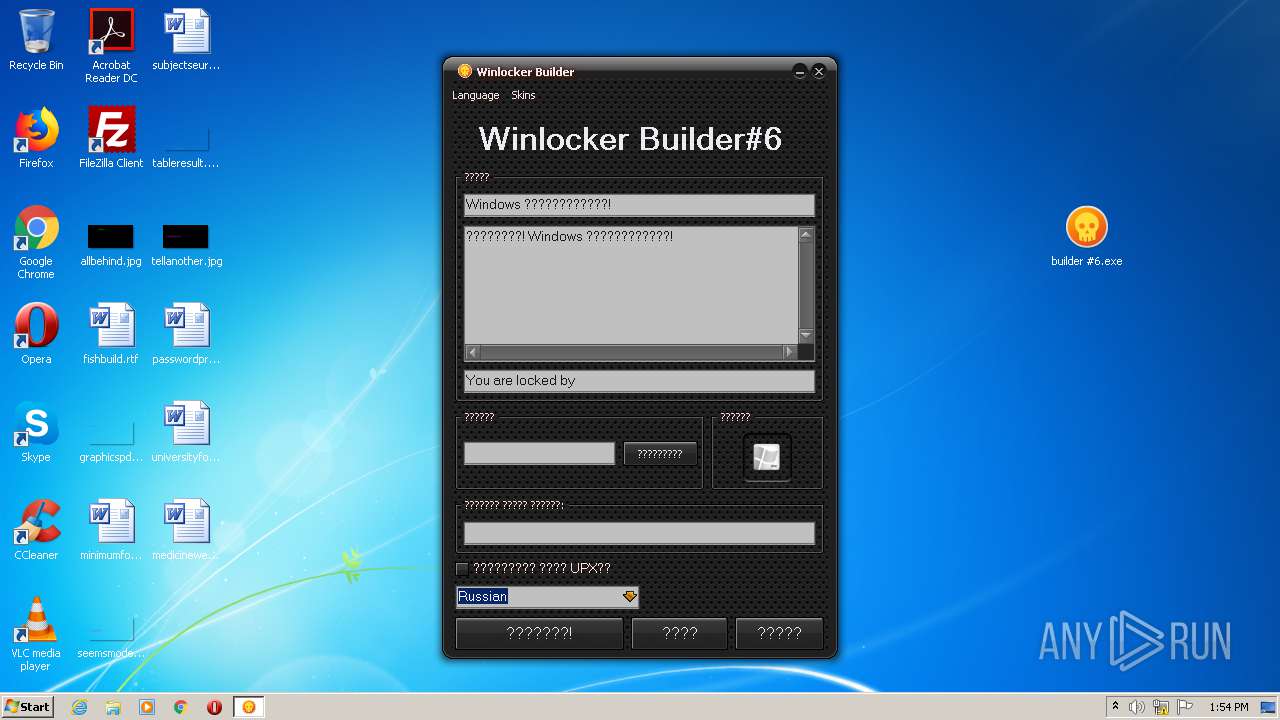Click message box scroll left arrow
Viewport: 1280px width, 720px height.
click(473, 352)
